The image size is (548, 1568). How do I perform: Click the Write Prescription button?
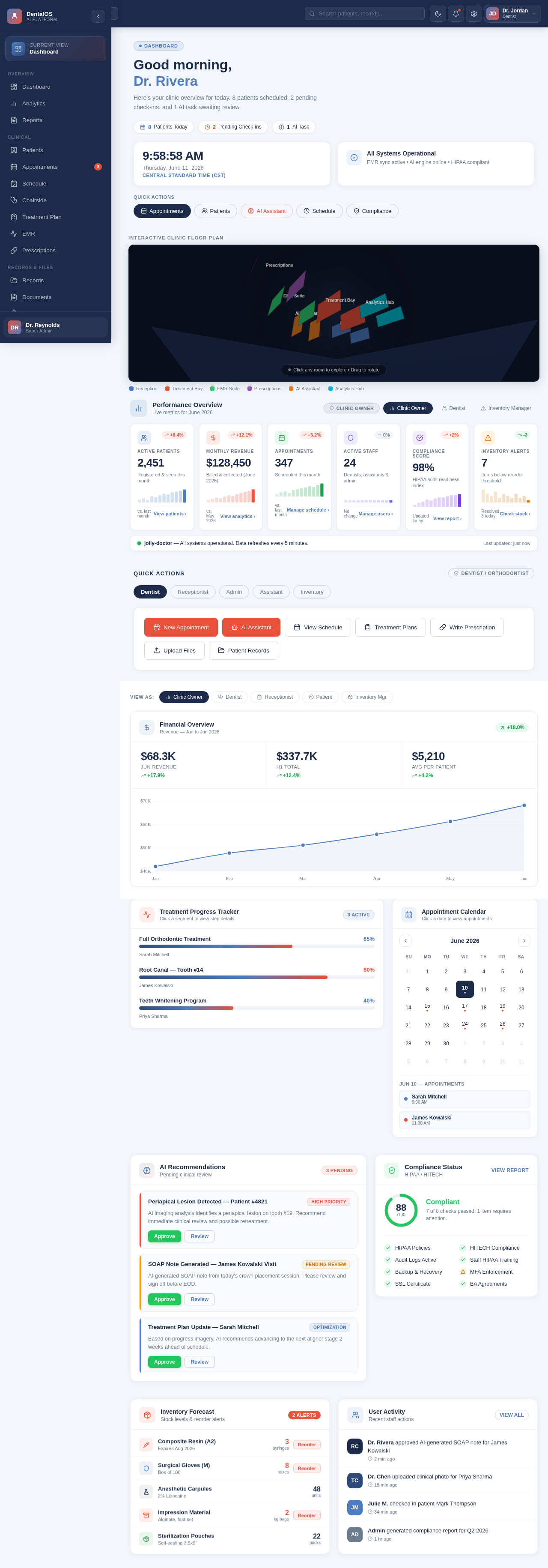pyautogui.click(x=467, y=627)
